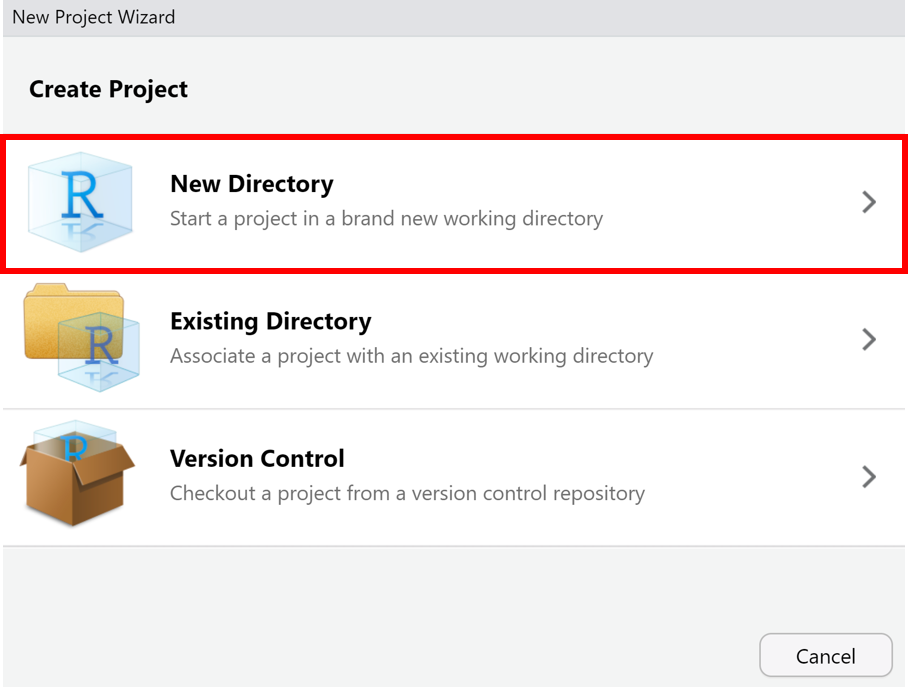Open Version Control via its right chevron
This screenshot has width=908, height=687.
(x=869, y=476)
